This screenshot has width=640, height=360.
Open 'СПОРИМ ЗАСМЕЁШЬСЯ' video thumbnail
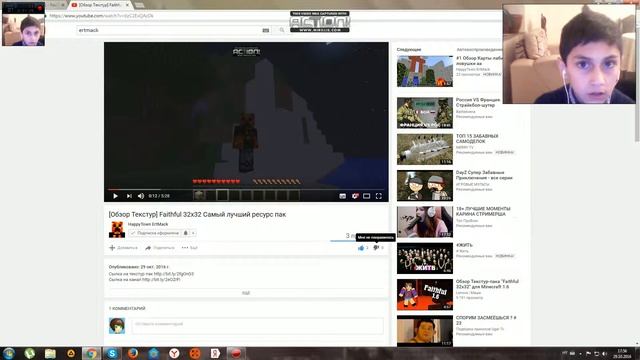[x=425, y=331]
